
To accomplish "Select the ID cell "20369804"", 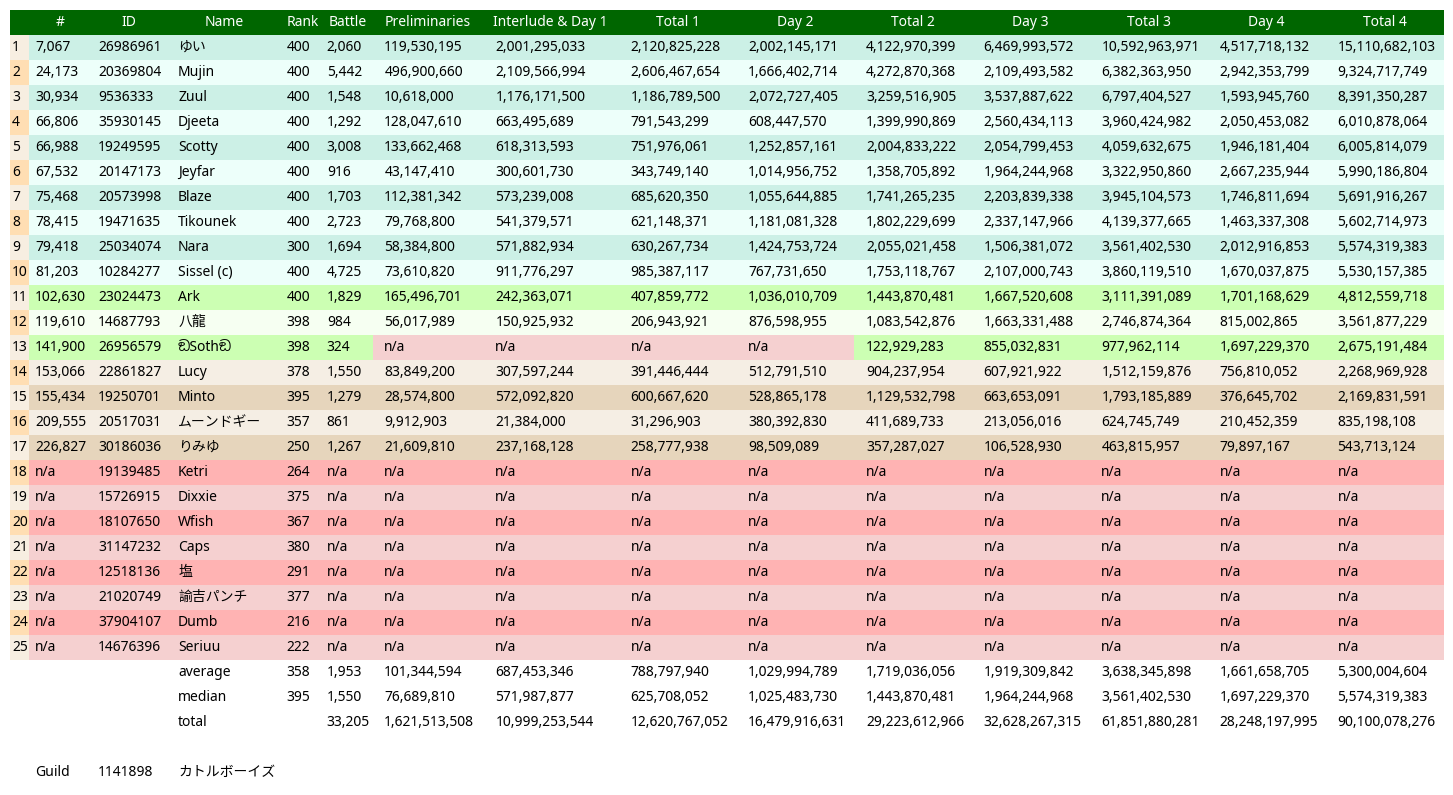I will tap(129, 71).
